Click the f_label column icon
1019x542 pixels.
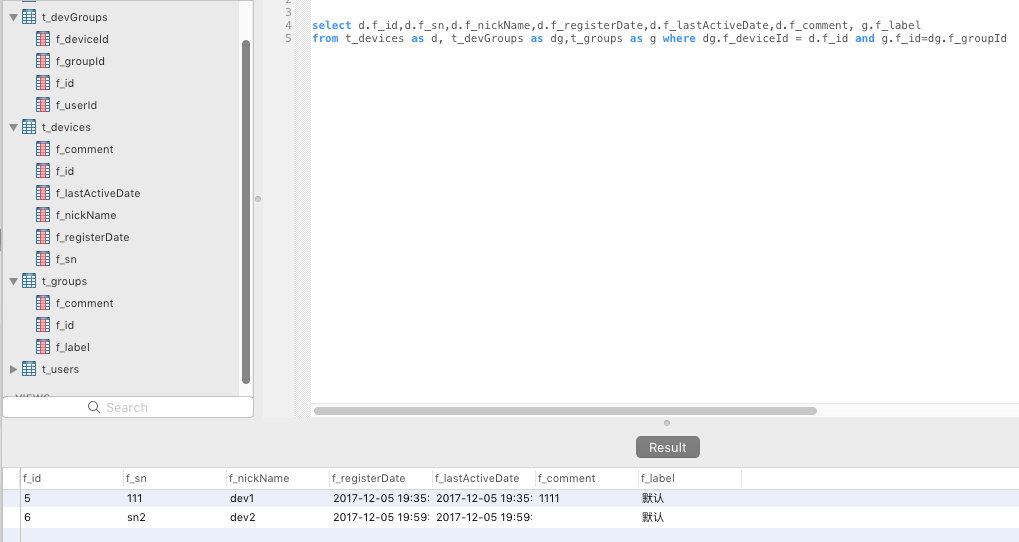pyautogui.click(x=43, y=347)
